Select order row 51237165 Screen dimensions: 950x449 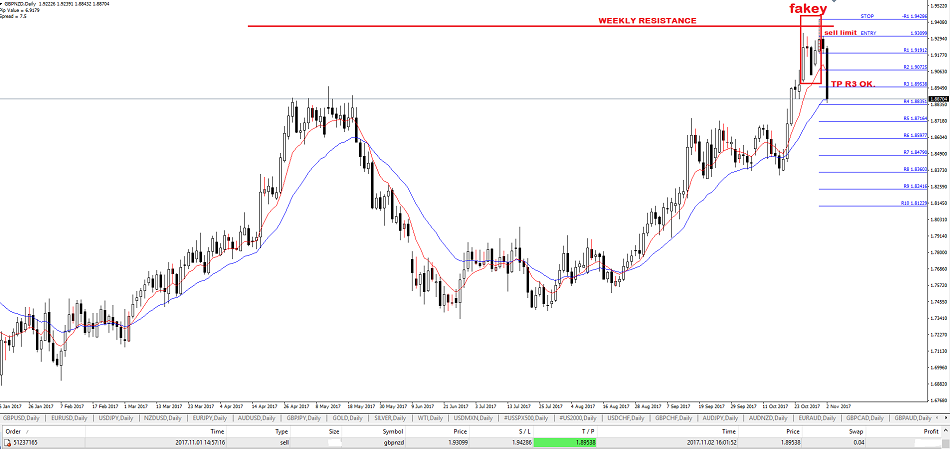[23, 440]
